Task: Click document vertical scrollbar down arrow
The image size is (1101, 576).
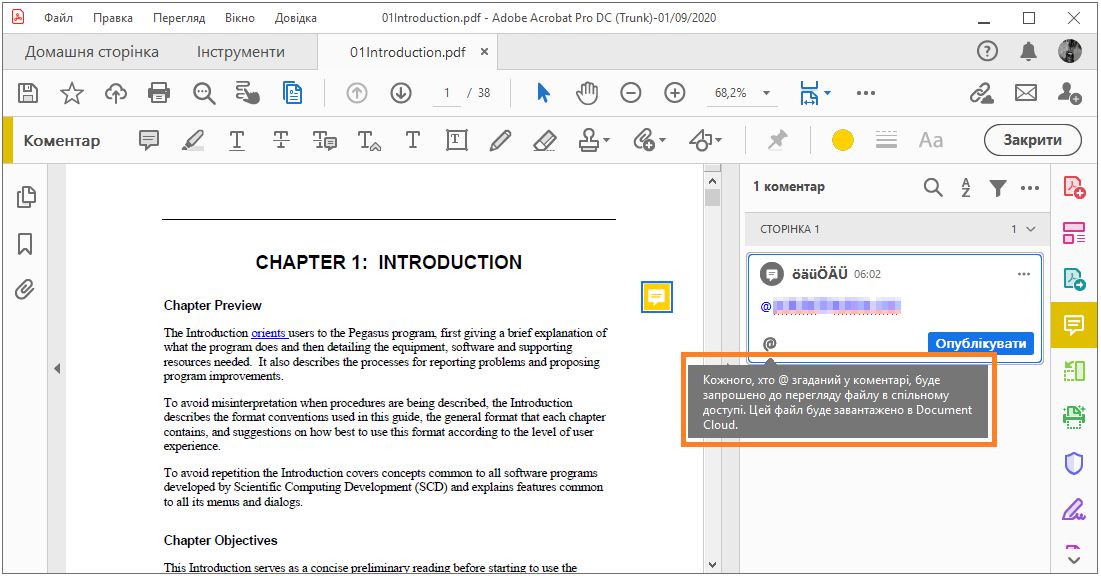Action: 713,564
